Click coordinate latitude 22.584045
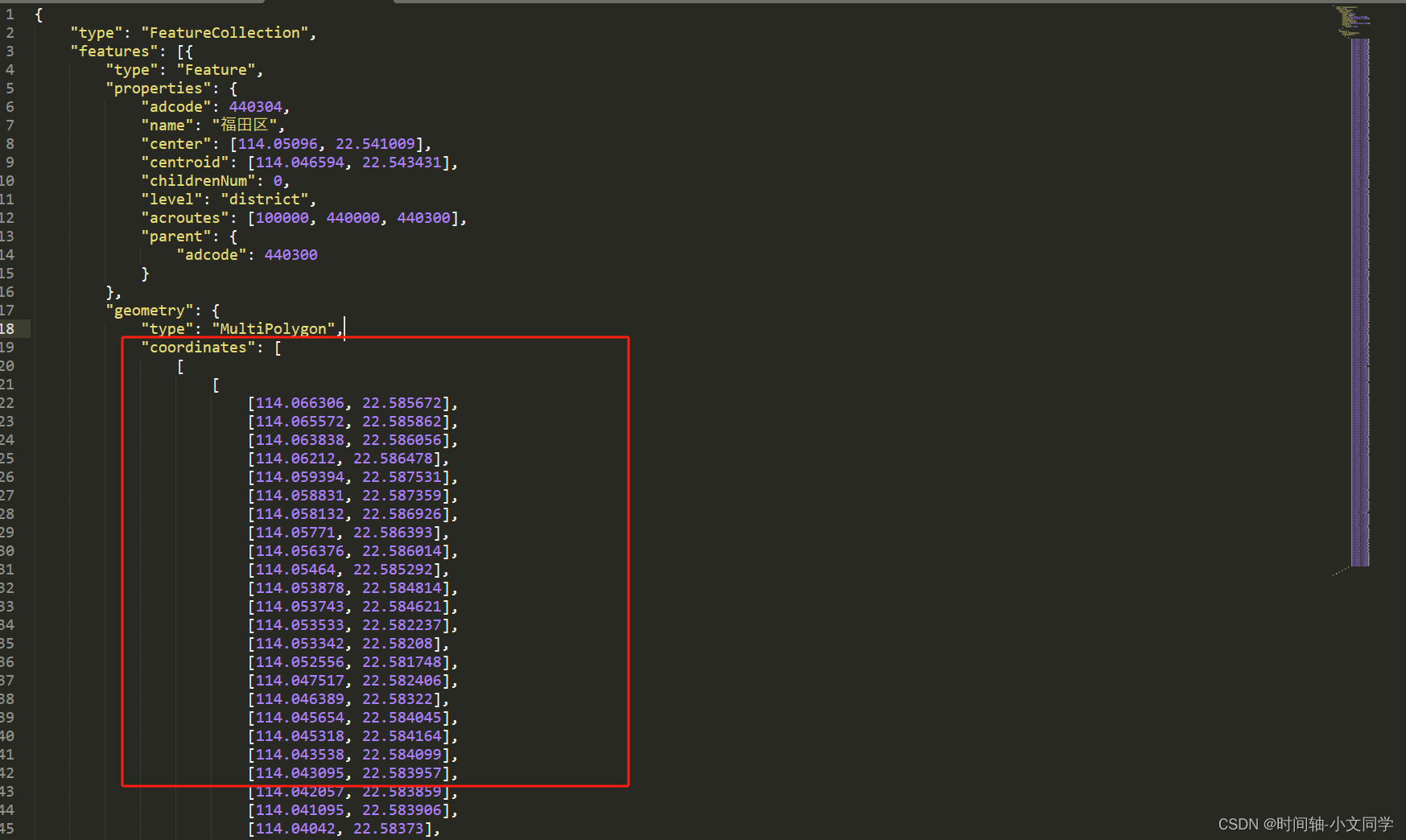 (x=402, y=718)
